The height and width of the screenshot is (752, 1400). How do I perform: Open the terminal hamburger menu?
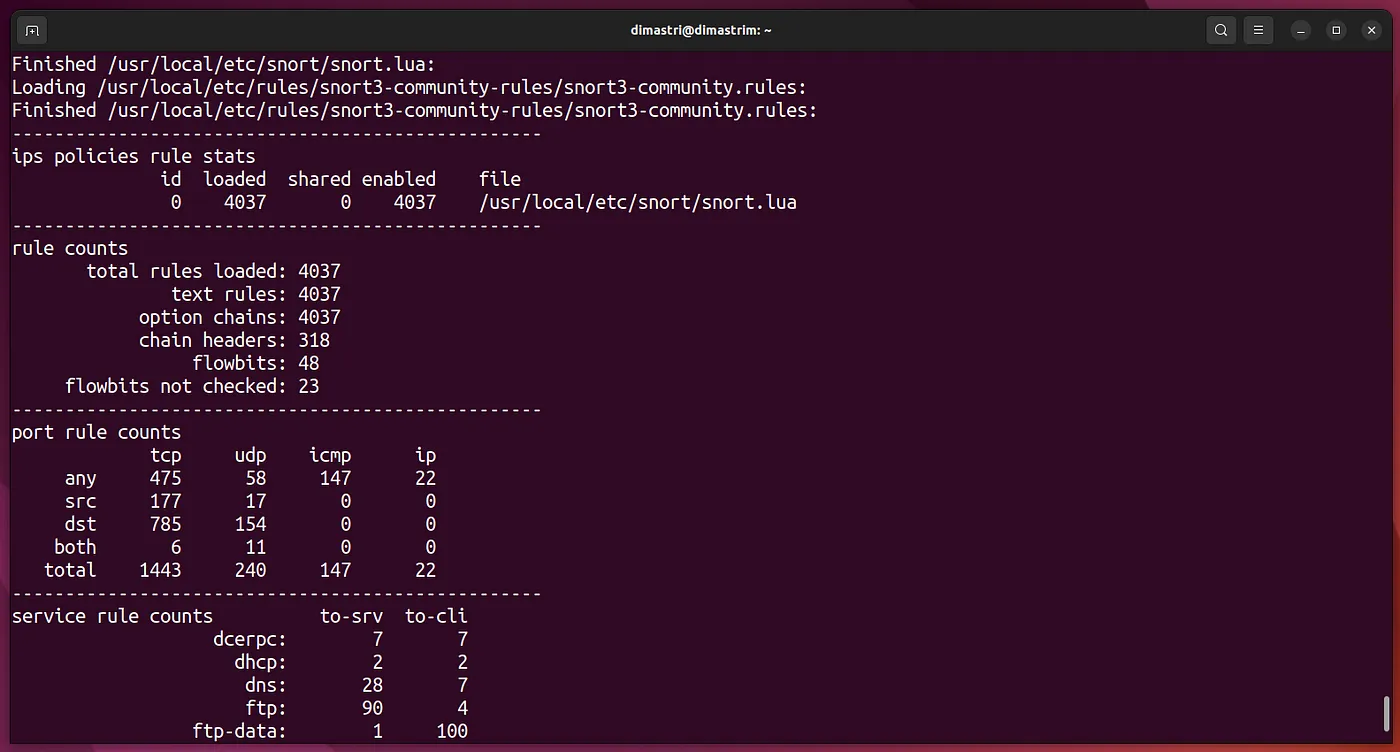coord(1259,30)
